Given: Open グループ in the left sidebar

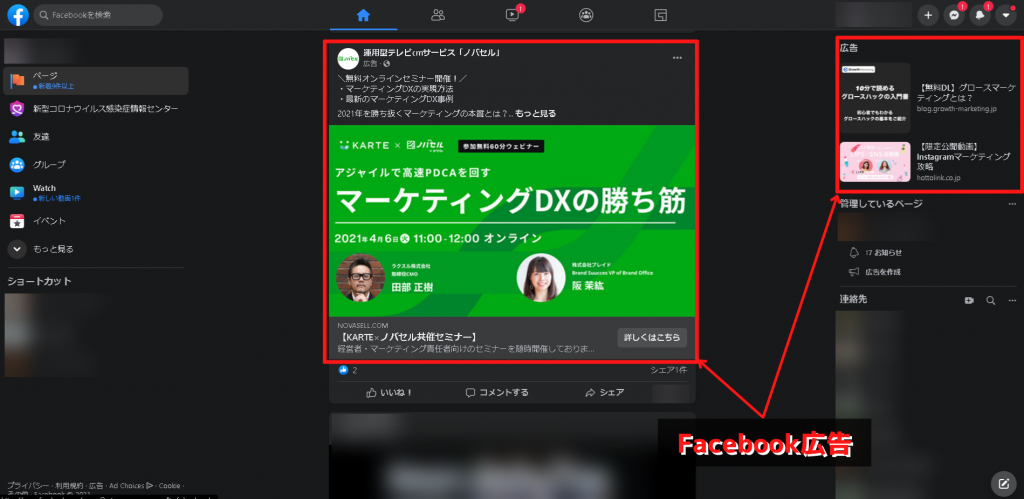Looking at the screenshot, I should point(96,165).
